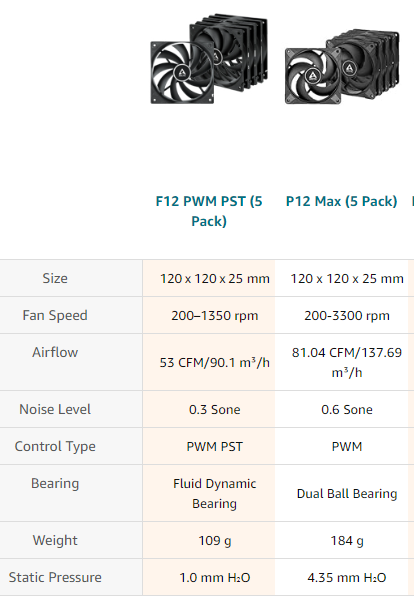This screenshot has height=600, width=414.
Task: Click the Fluid Dynamic Bearing cell
Action: point(215,494)
